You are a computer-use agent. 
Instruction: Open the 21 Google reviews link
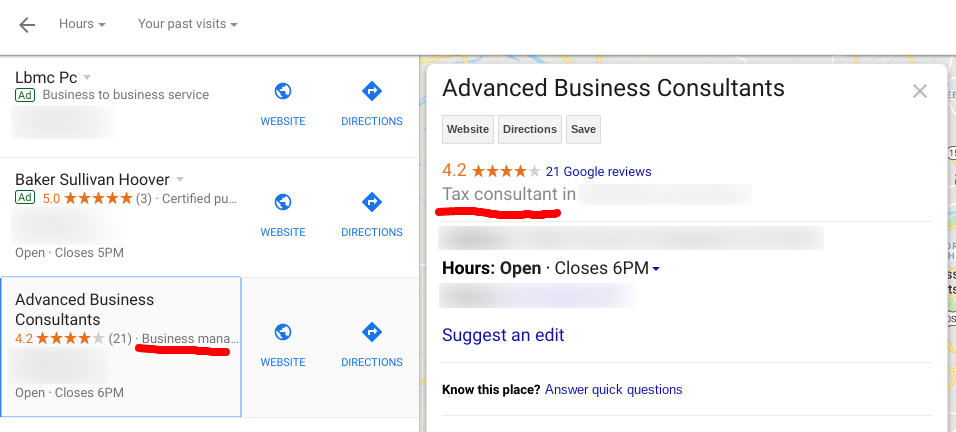pyautogui.click(x=598, y=172)
